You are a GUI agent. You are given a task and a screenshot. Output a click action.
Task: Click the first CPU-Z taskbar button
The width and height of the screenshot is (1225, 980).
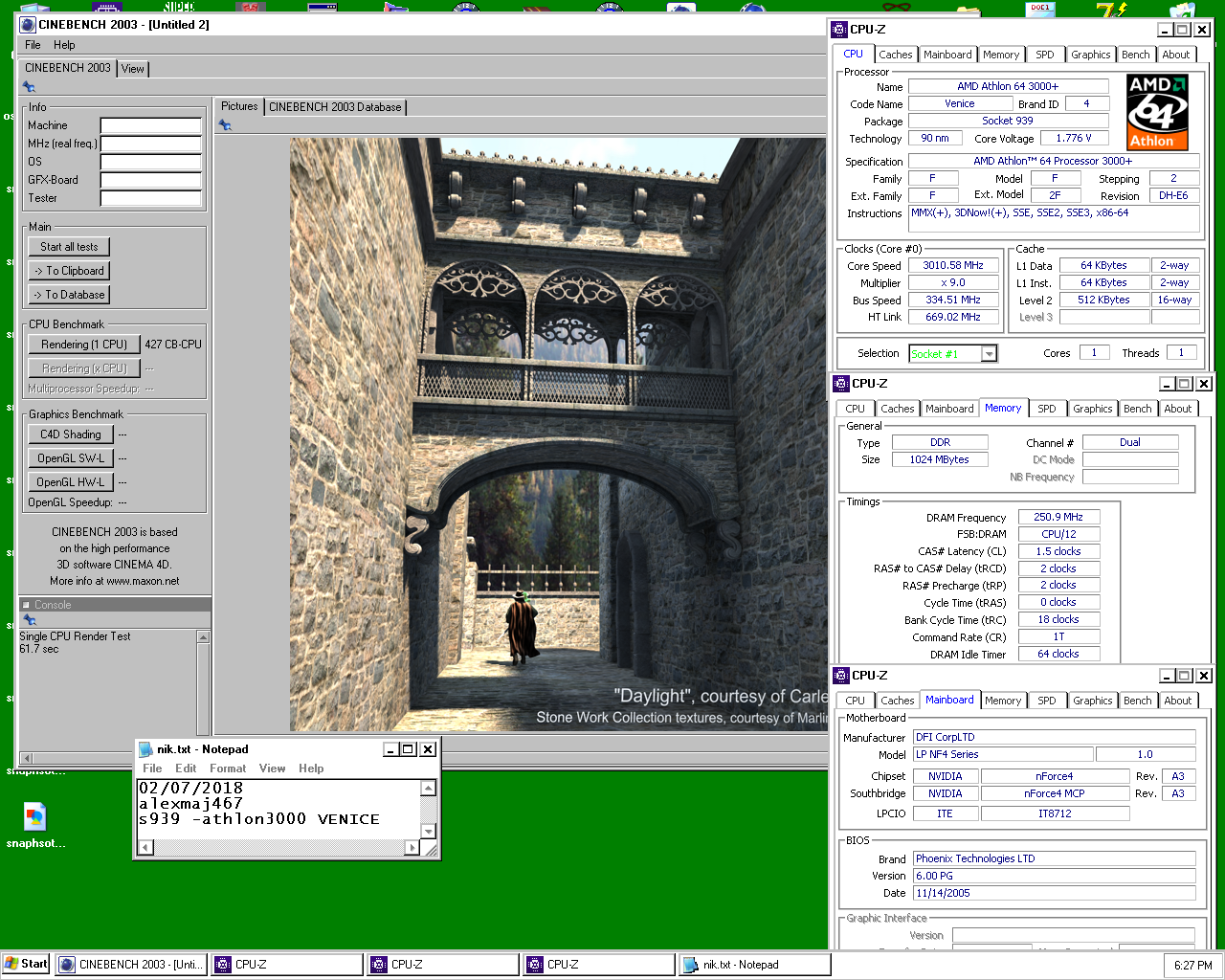[x=288, y=965]
